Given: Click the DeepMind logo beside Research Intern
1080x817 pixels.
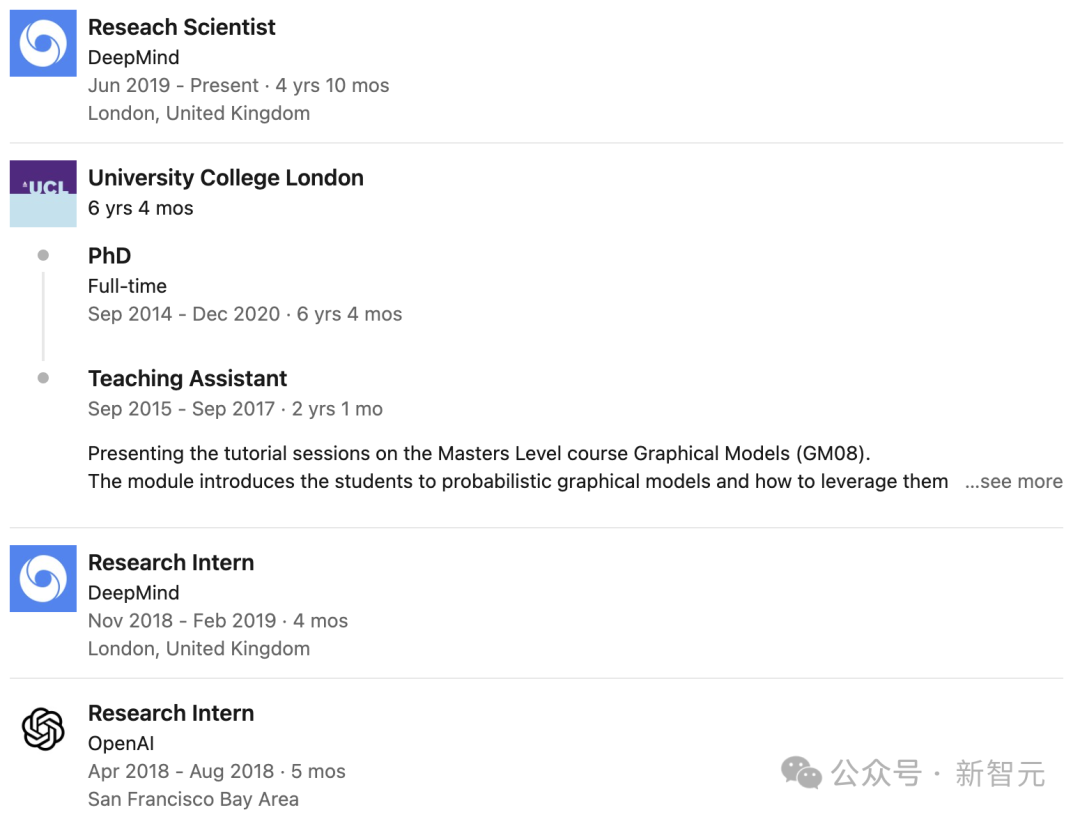Looking at the screenshot, I should [x=43, y=578].
